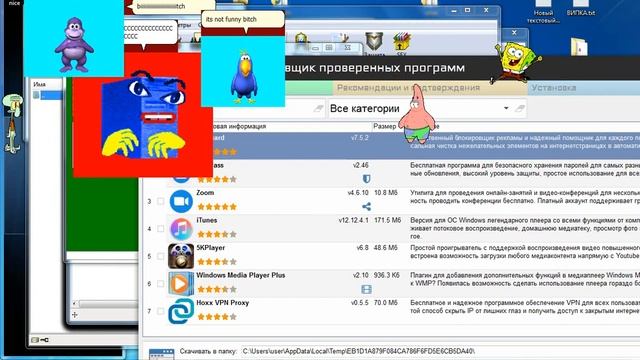Switch to the Рекомендации и подтверждения tab
The width and height of the screenshot is (640, 360).
pyautogui.click(x=431, y=88)
